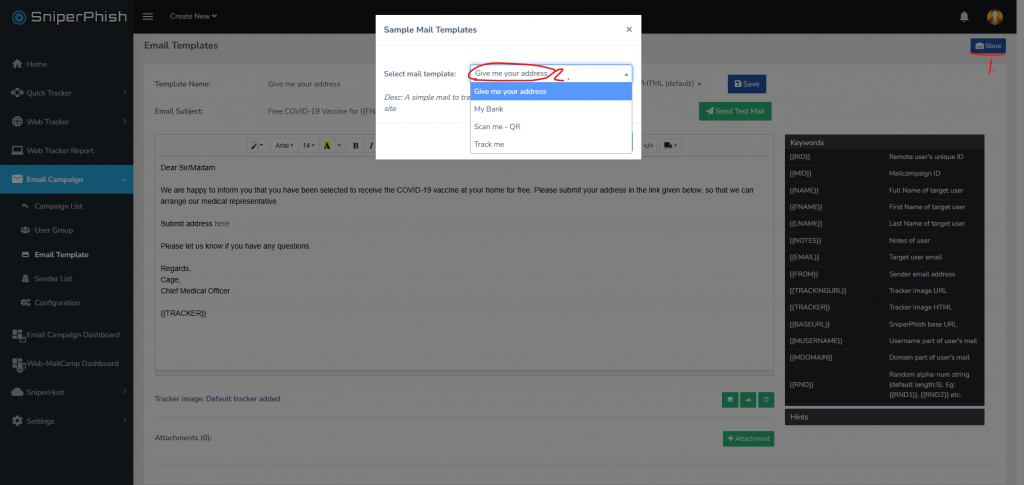Open the Create New dropdown
The height and width of the screenshot is (485, 1024).
point(193,16)
